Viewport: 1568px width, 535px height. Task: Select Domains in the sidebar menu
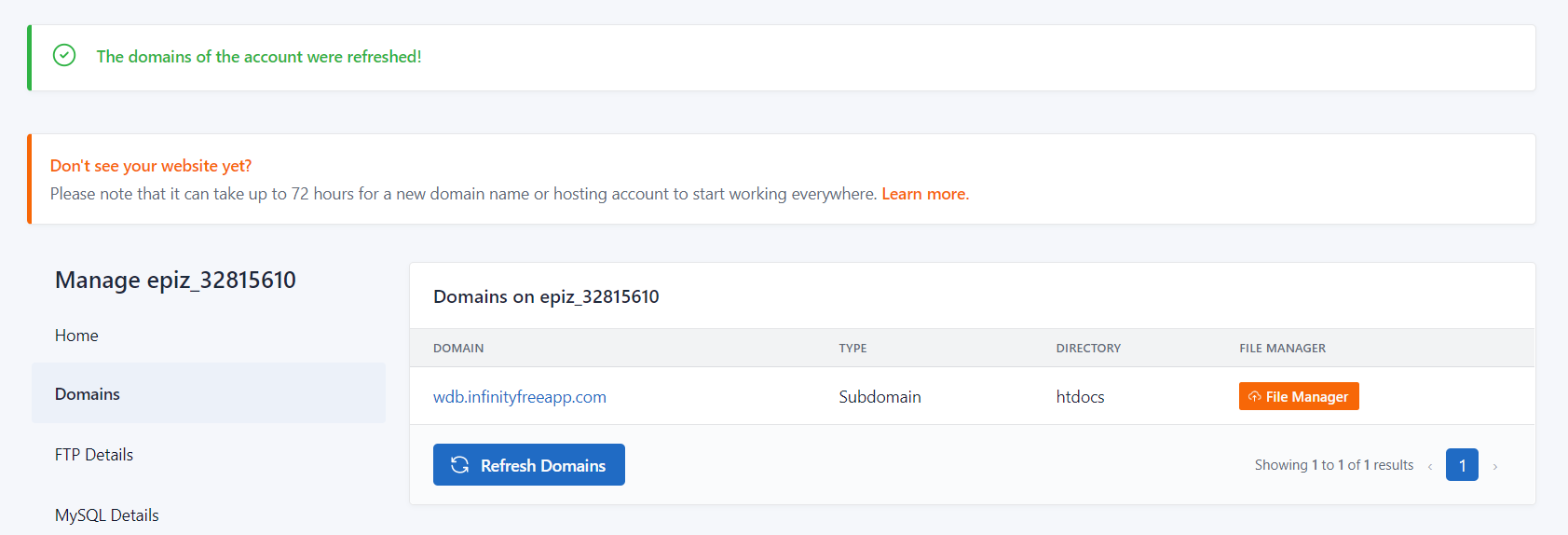[x=88, y=394]
